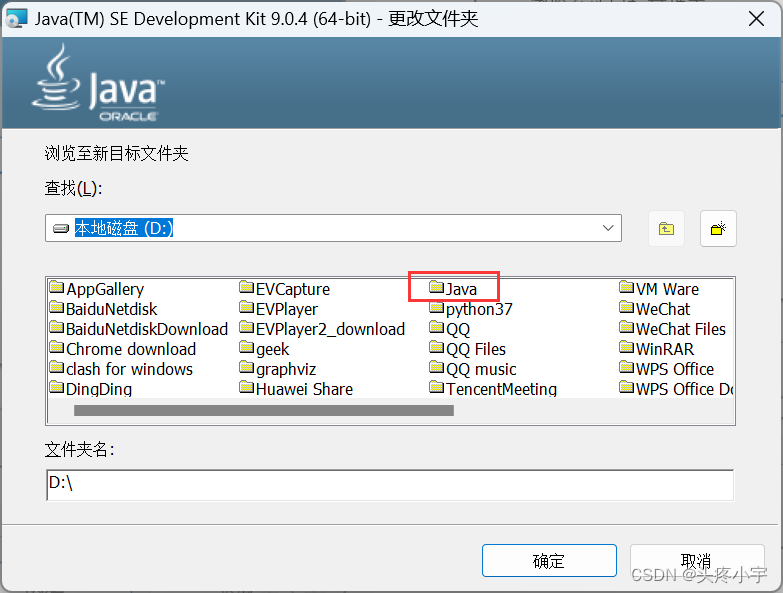Select the WPS Office folder
The width and height of the screenshot is (783, 593).
click(667, 369)
